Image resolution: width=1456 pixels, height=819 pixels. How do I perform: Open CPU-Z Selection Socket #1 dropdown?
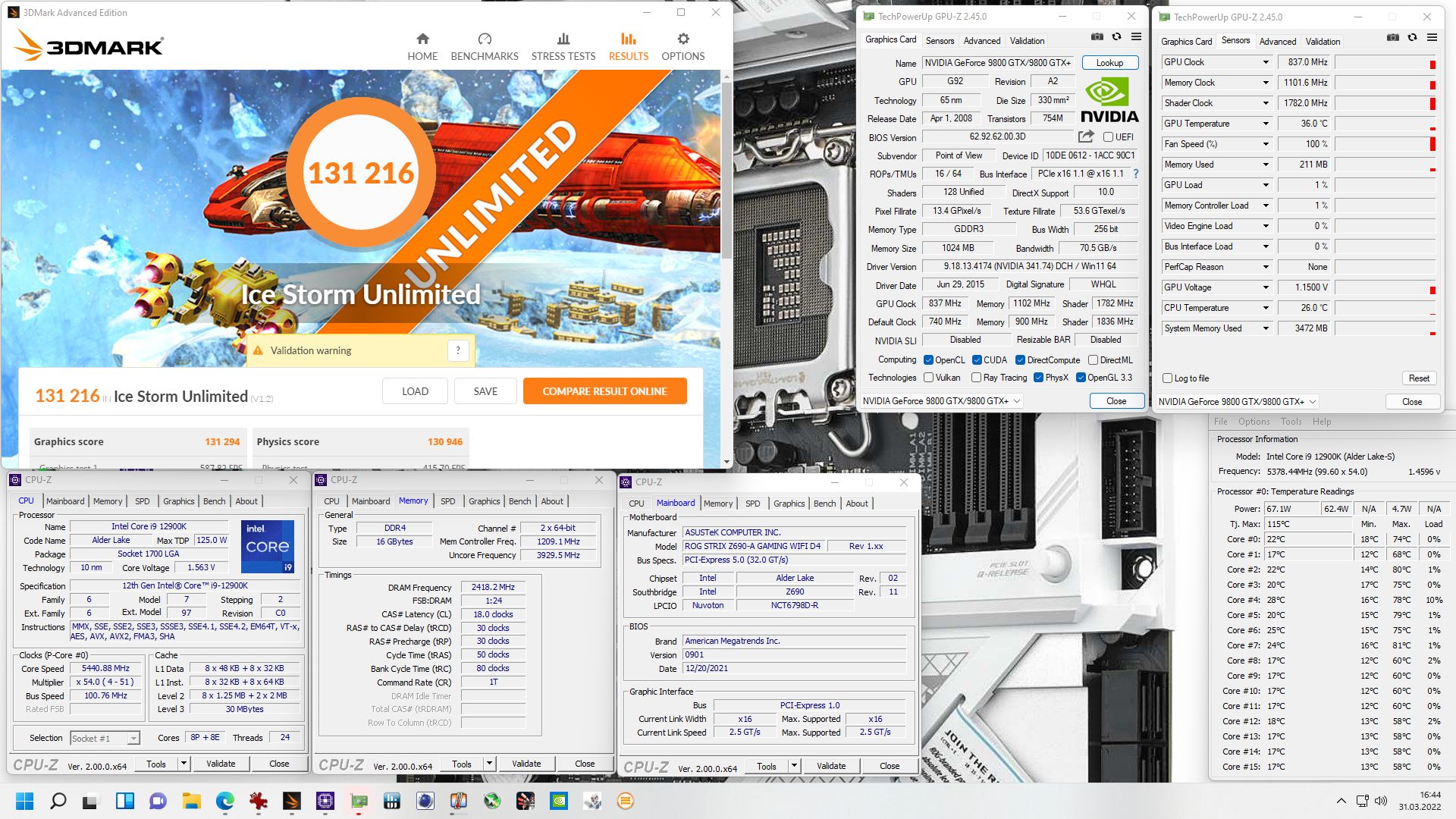pyautogui.click(x=133, y=739)
